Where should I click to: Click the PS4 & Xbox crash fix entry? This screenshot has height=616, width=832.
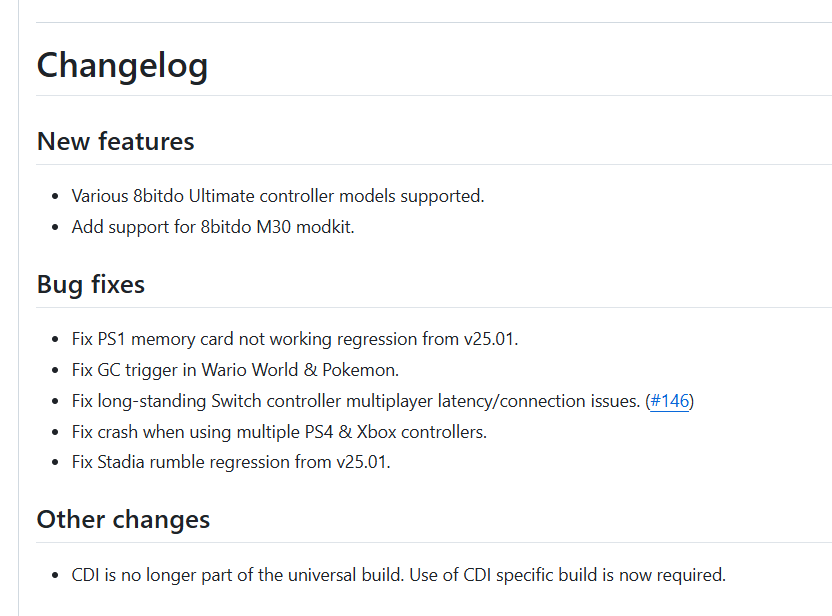279,432
